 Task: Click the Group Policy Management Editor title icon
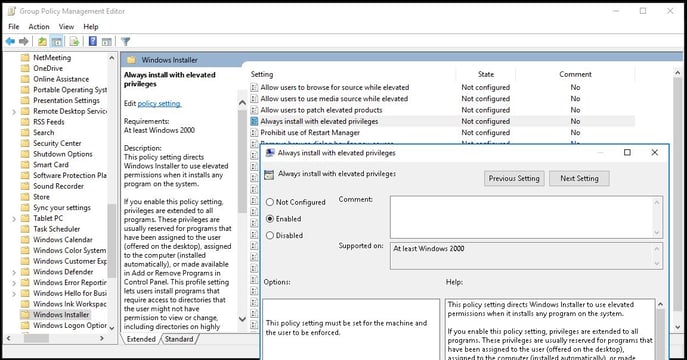tap(12, 11)
